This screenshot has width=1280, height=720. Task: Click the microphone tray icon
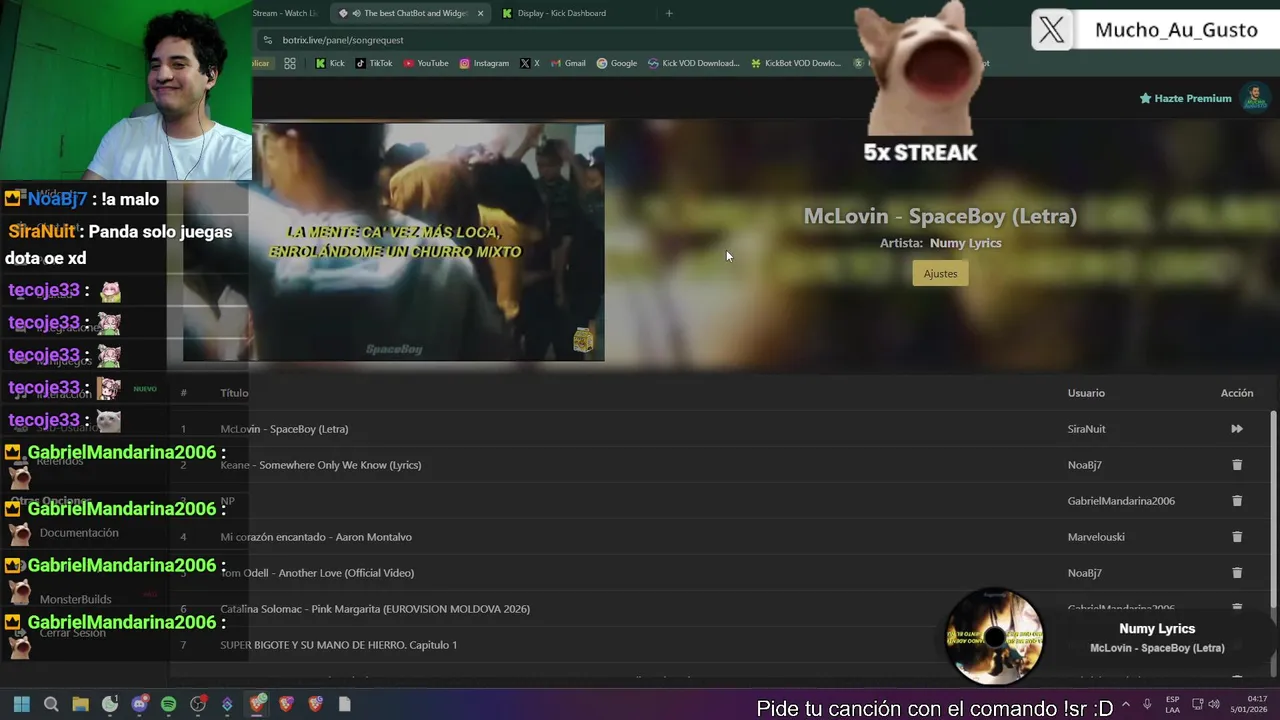[x=1147, y=704]
